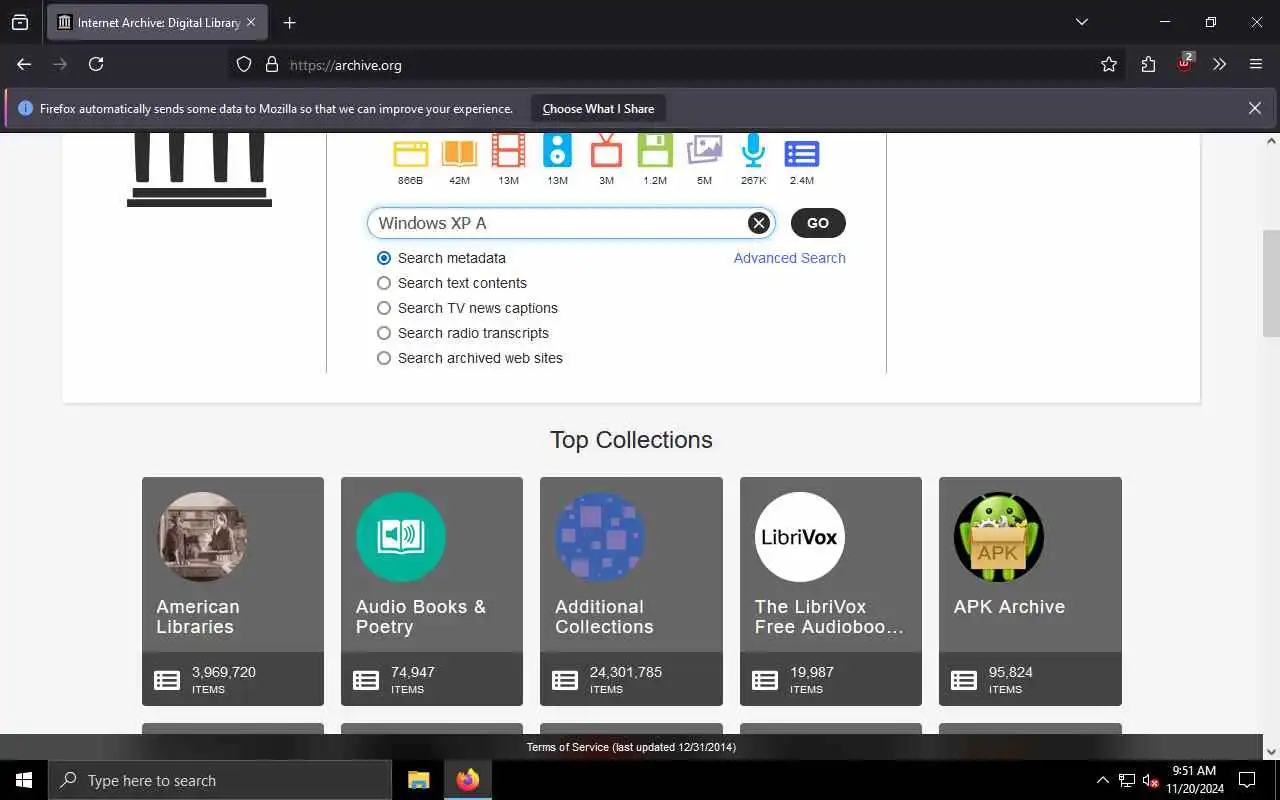Select Search archived web sites radio button

pos(384,358)
